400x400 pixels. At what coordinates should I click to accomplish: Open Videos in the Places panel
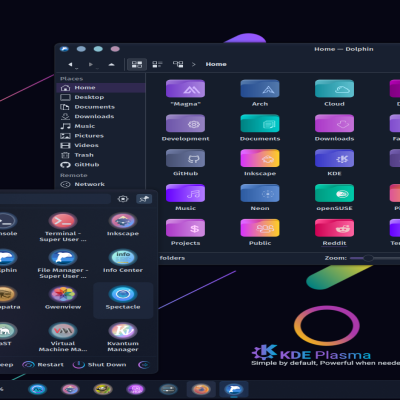coord(101,145)
